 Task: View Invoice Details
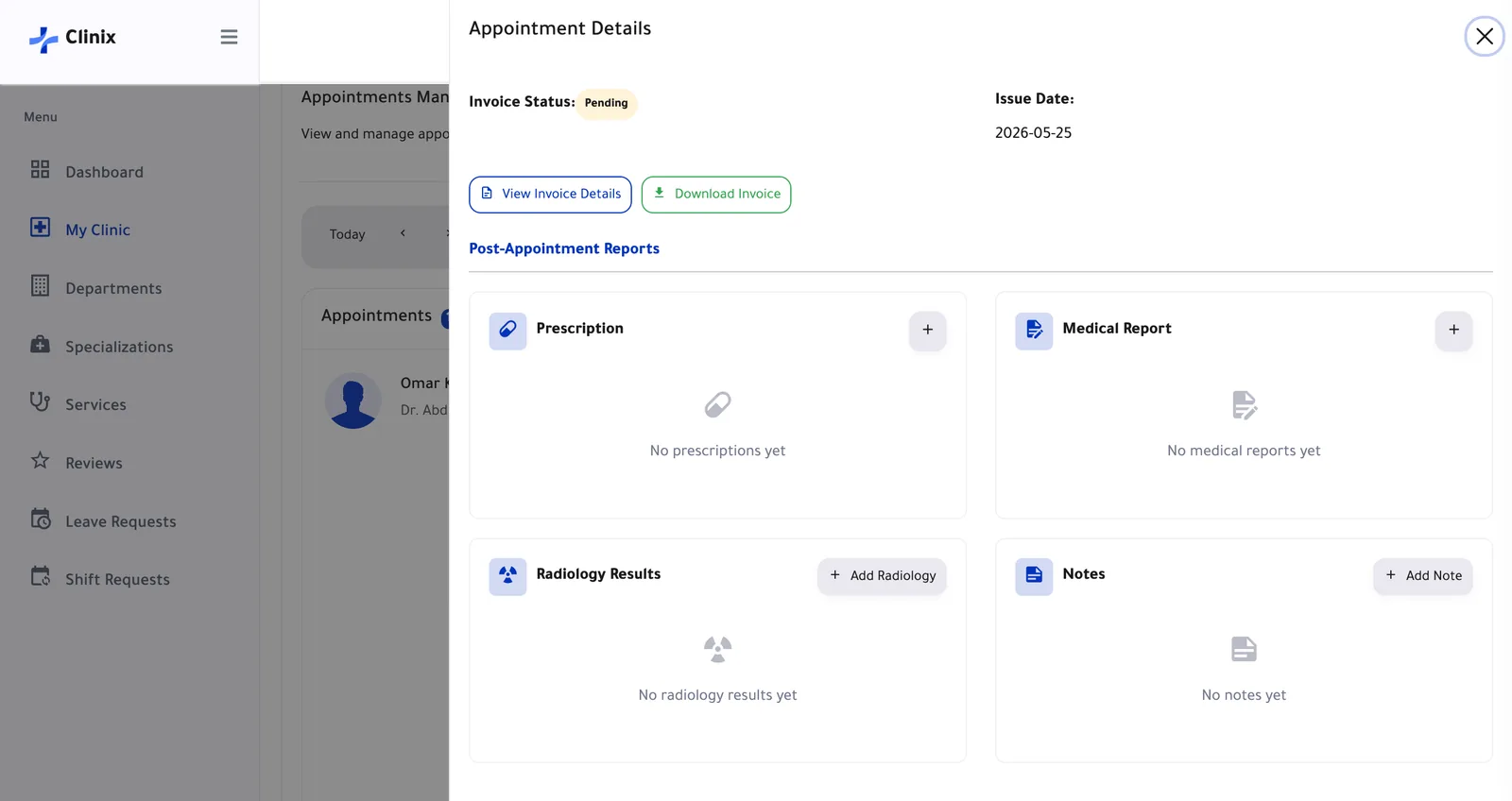[550, 195]
